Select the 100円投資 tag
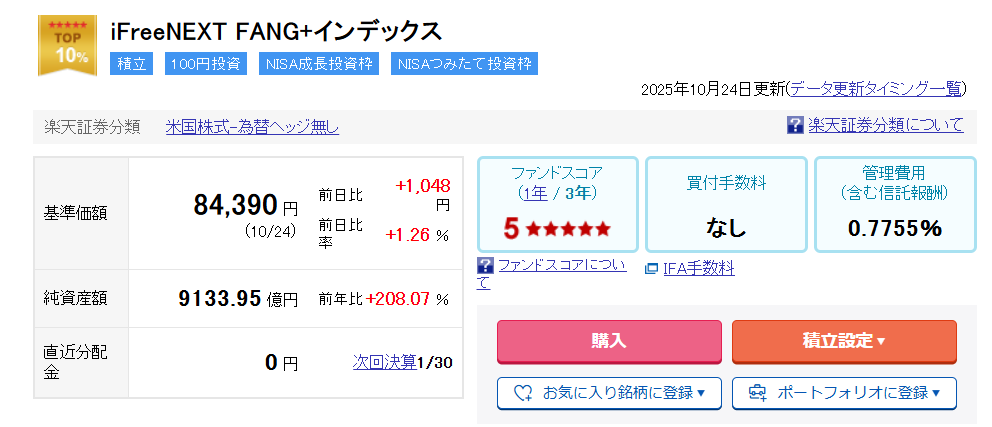 click(205, 63)
